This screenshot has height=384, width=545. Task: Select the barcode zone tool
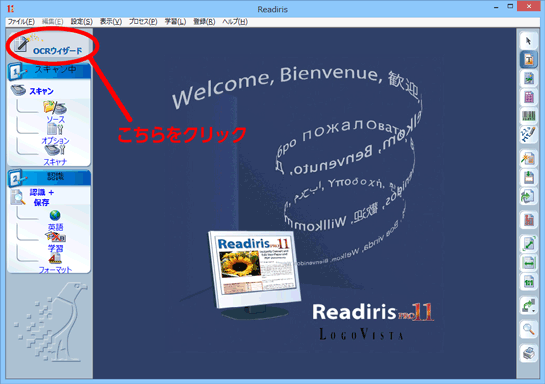tap(528, 116)
